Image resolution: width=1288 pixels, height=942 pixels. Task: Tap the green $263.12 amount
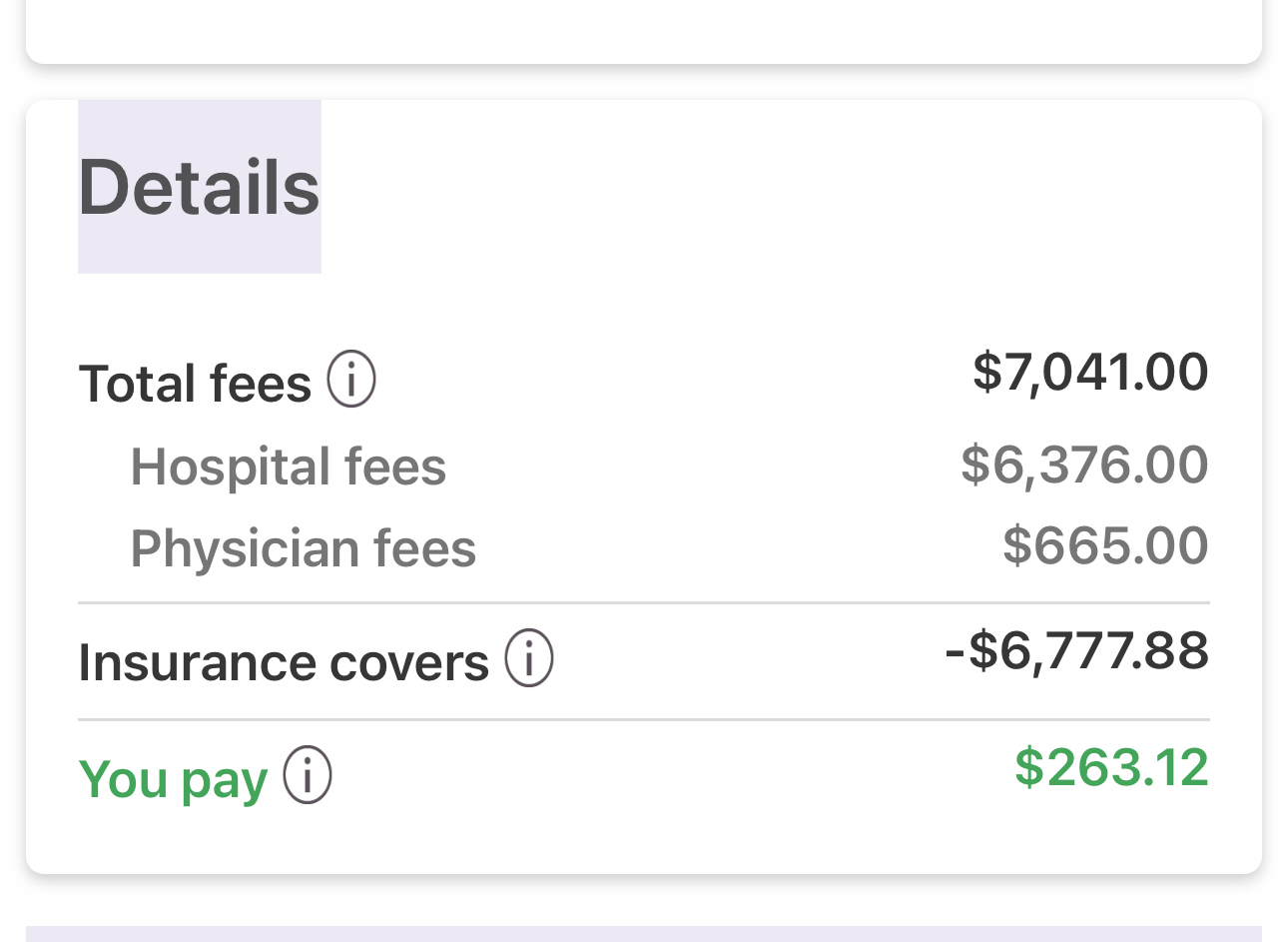(x=1111, y=767)
